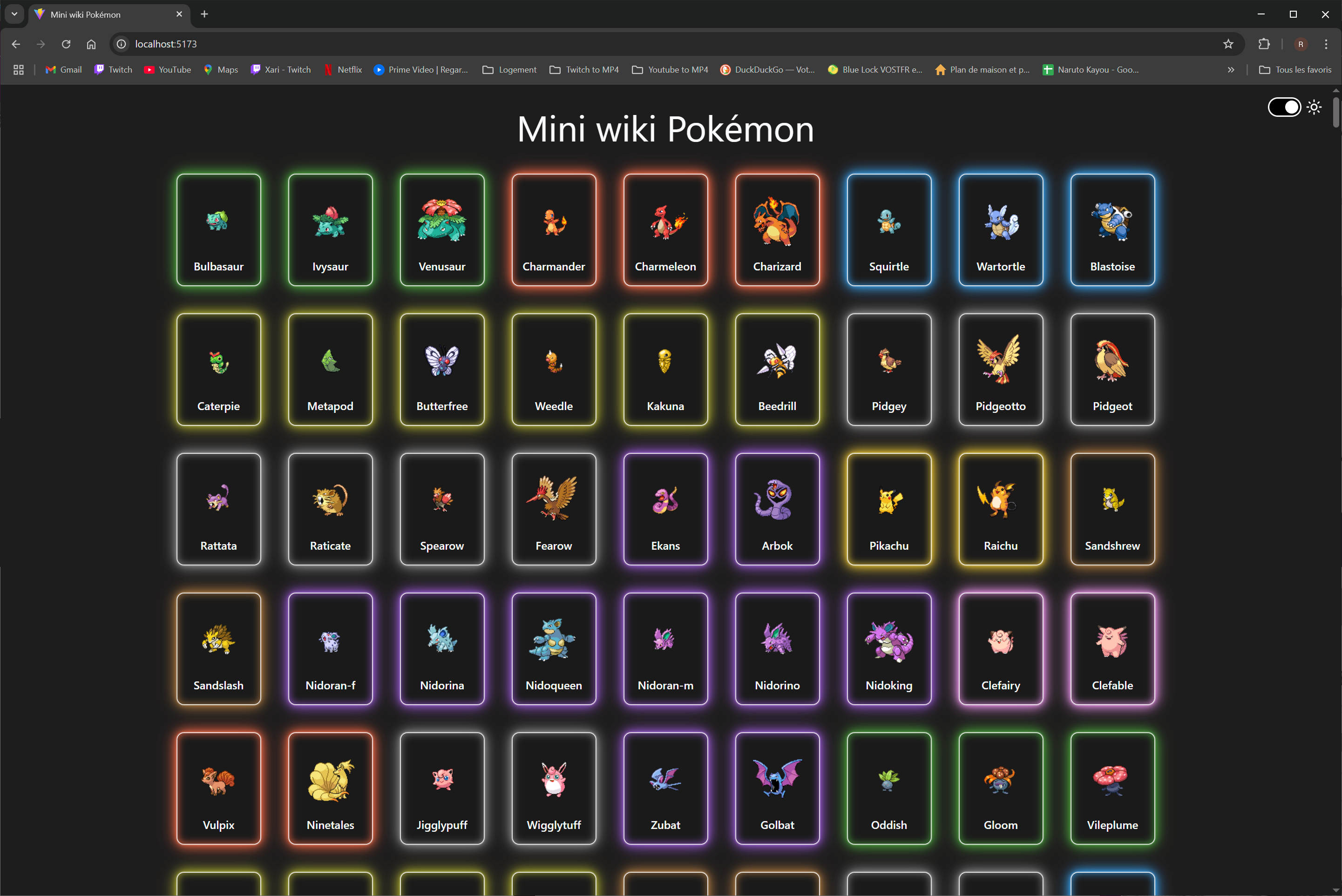Open the YouTube bookmark
Image resolution: width=1342 pixels, height=896 pixels.
(167, 69)
